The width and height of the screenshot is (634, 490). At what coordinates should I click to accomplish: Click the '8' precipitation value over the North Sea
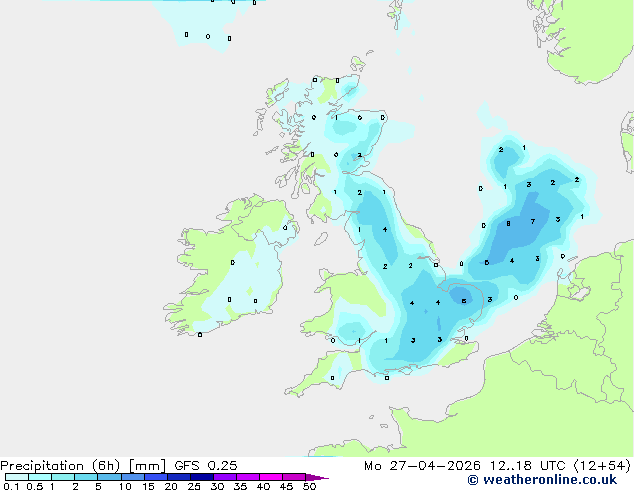coord(508,223)
